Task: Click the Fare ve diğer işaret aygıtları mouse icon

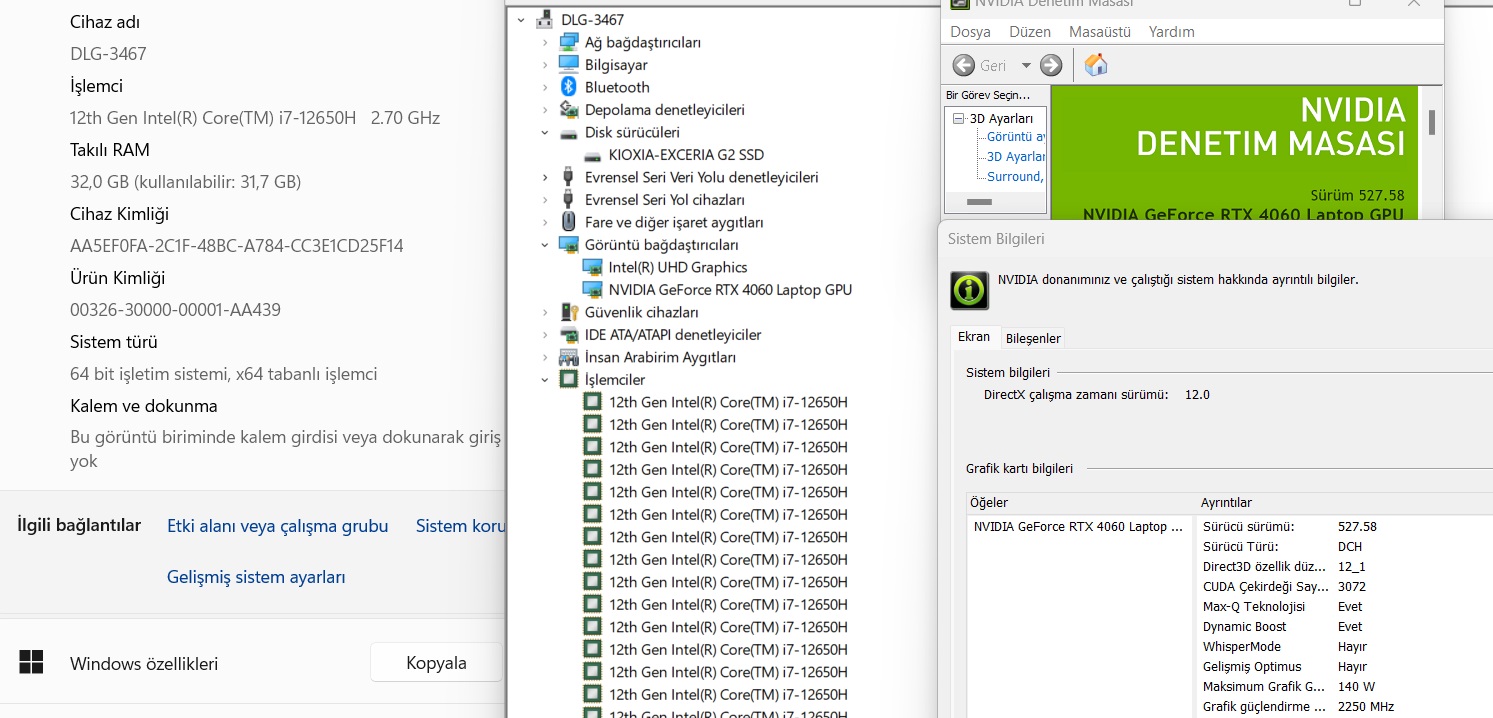Action: pyautogui.click(x=569, y=222)
